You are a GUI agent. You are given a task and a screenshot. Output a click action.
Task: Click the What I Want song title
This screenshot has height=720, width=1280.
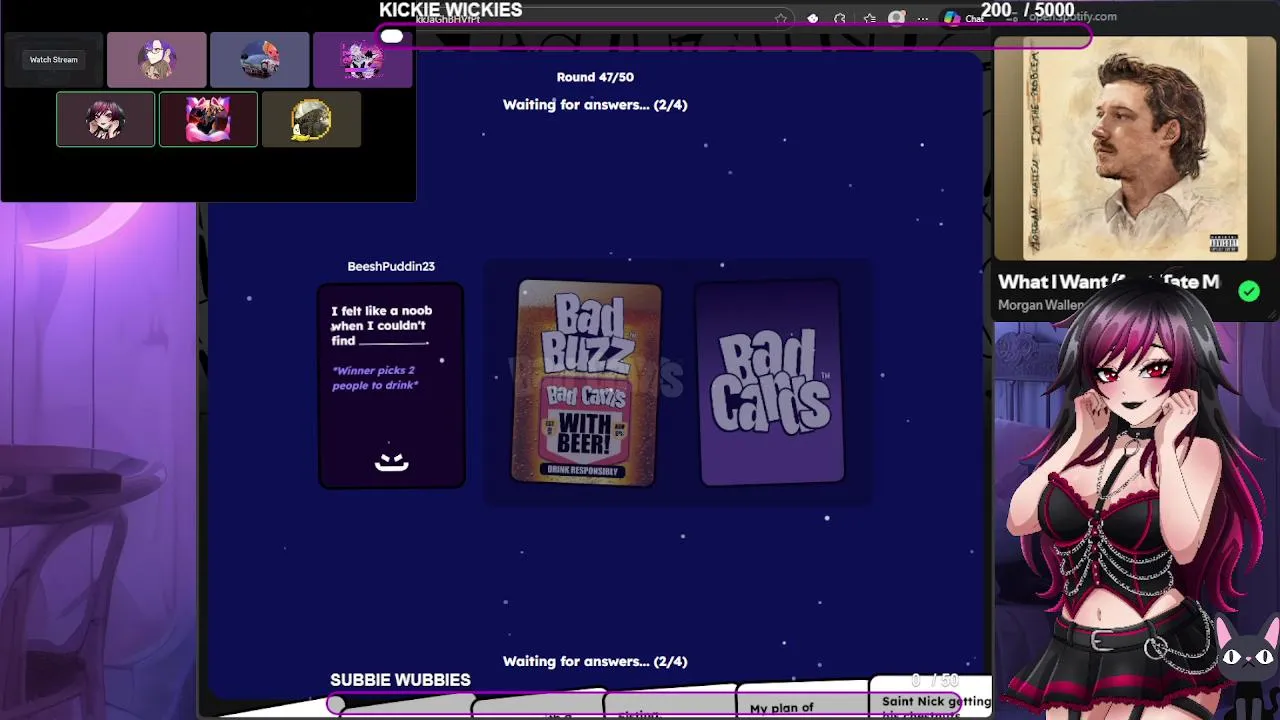pyautogui.click(x=1108, y=282)
